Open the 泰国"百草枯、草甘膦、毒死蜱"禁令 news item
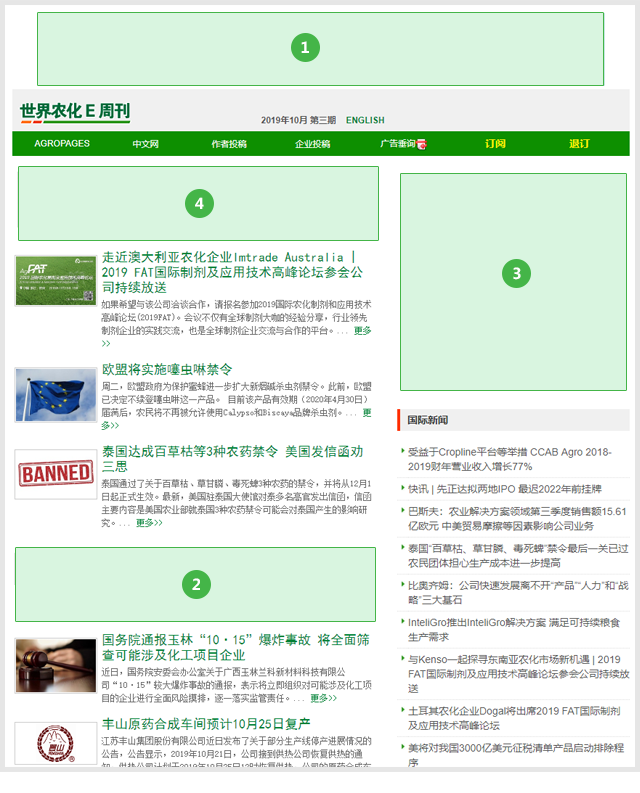The width and height of the screenshot is (640, 793). tap(518, 556)
